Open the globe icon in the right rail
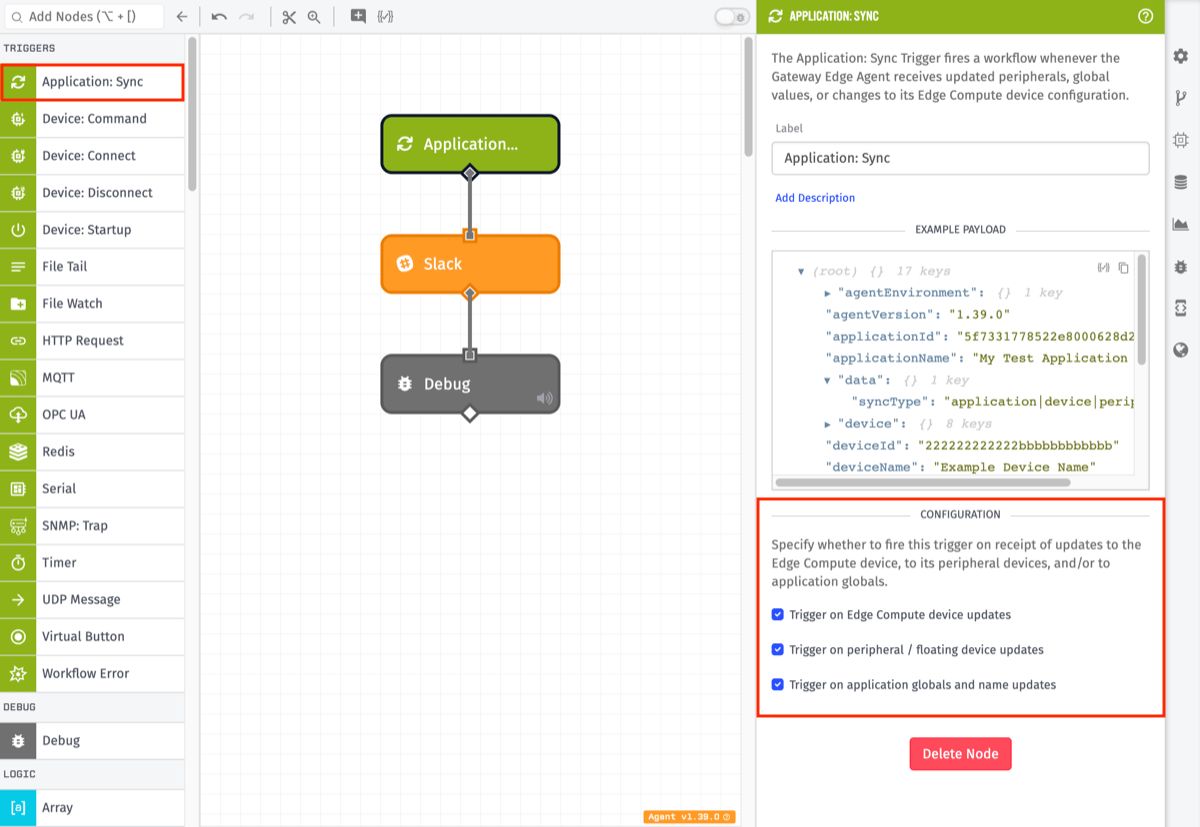 (x=1181, y=350)
